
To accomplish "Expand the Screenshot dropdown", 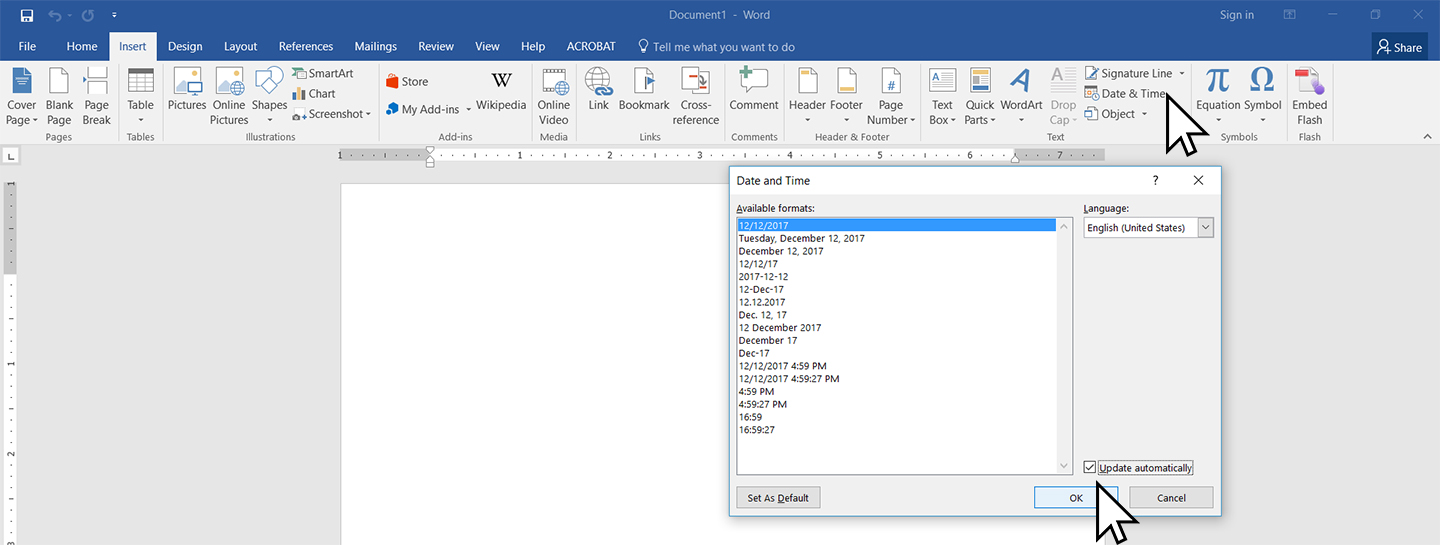I will (x=368, y=114).
